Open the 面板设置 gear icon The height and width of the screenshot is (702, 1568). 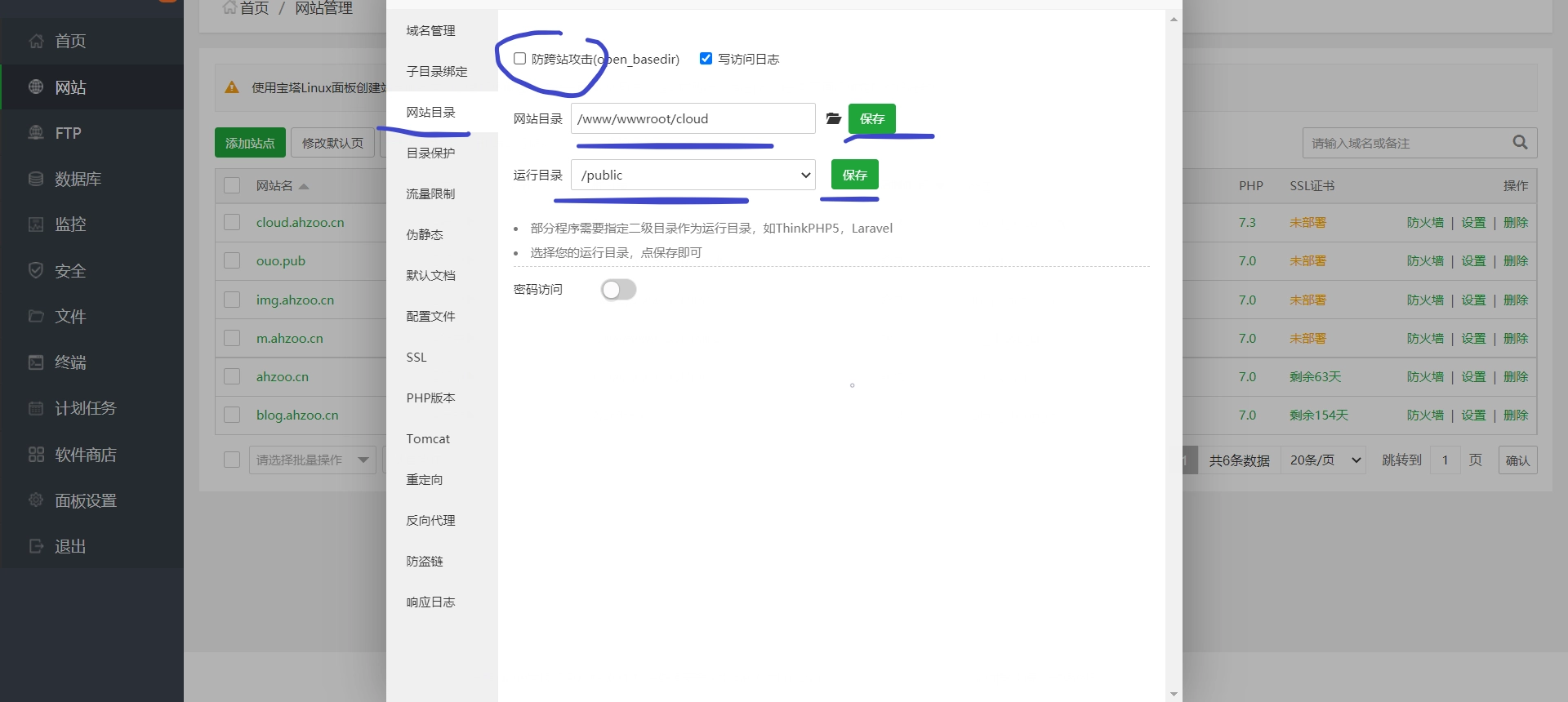(x=36, y=500)
